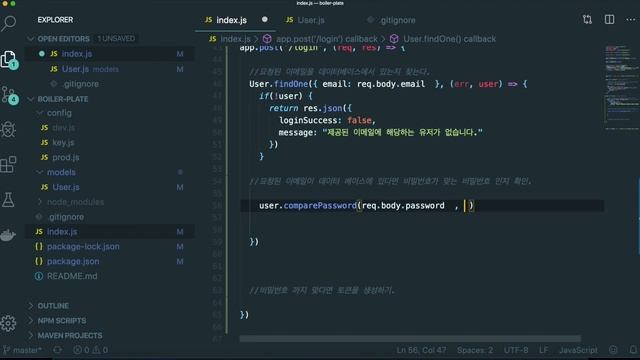
Task: Change encoding via UTF-8
Action: [x=516, y=350]
